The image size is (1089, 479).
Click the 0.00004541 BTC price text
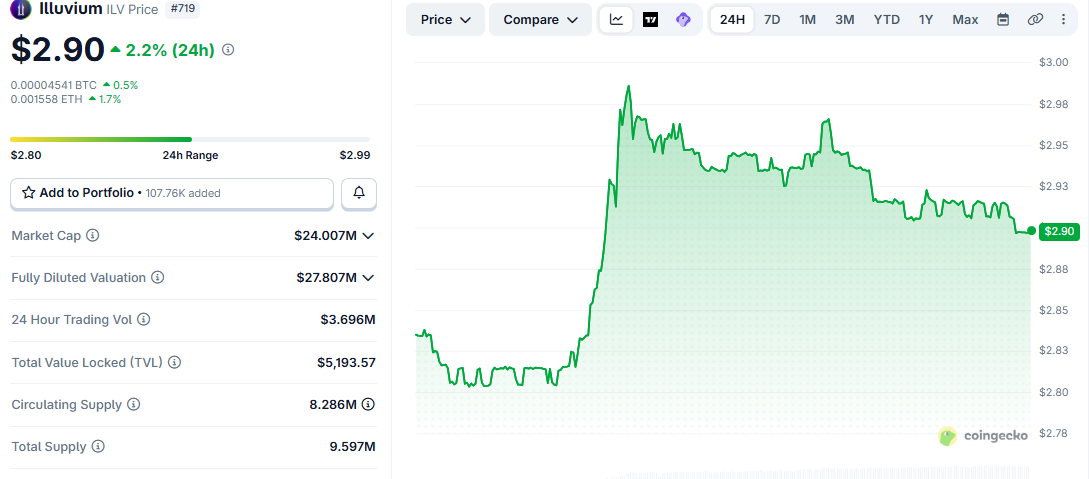[x=53, y=85]
